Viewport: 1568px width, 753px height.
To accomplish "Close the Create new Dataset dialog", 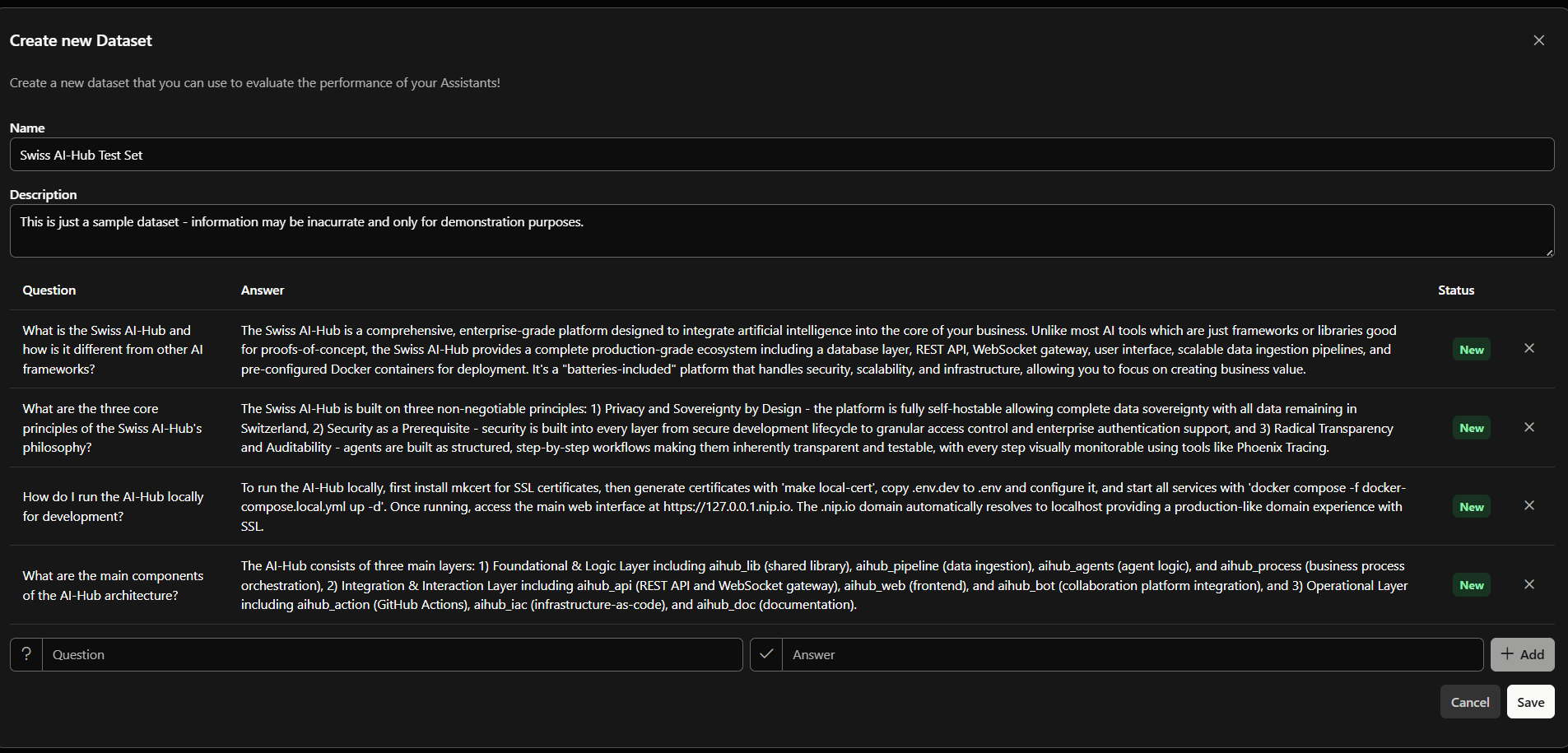I will [1538, 40].
